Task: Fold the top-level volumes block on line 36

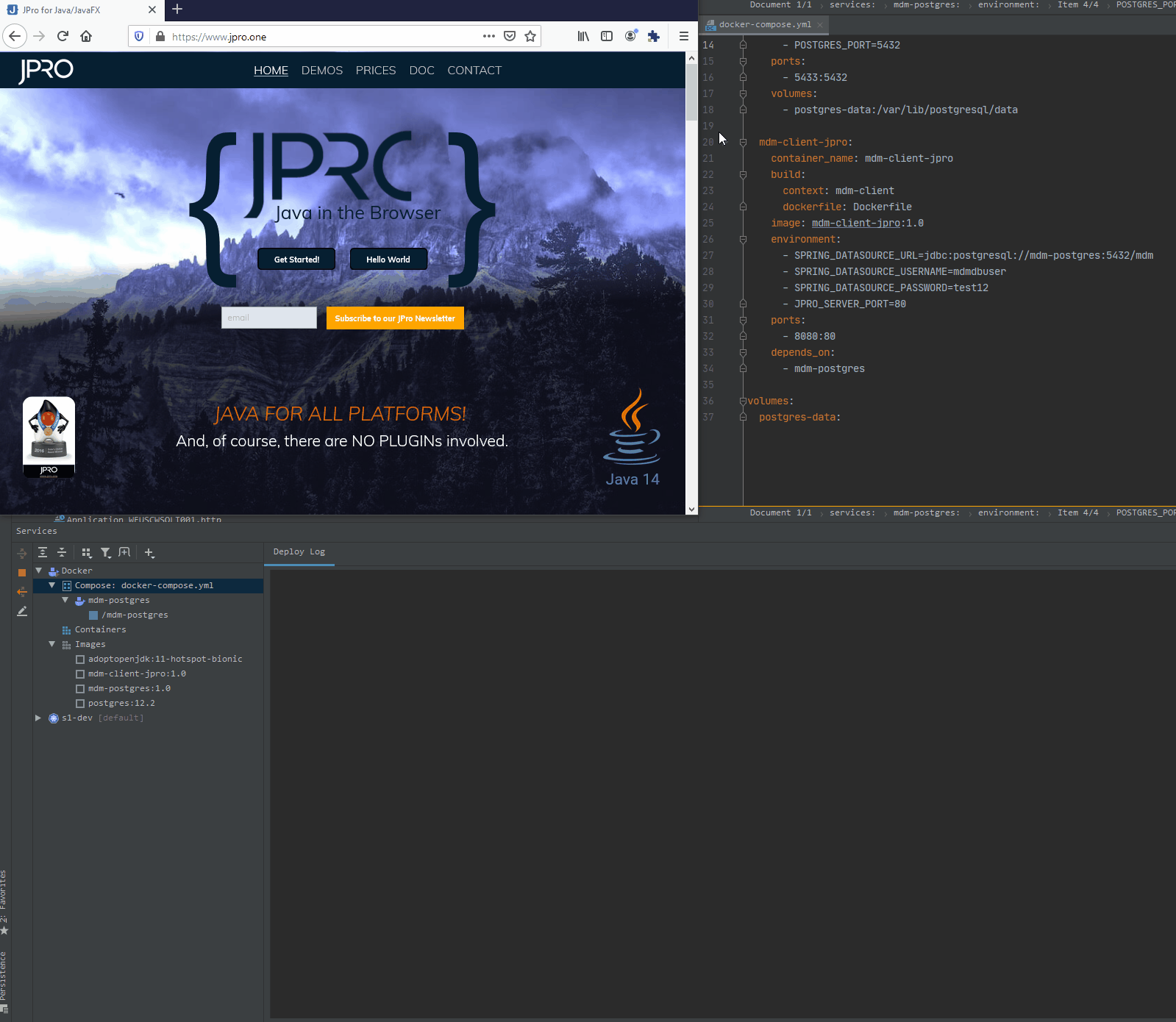Action: pyautogui.click(x=743, y=401)
